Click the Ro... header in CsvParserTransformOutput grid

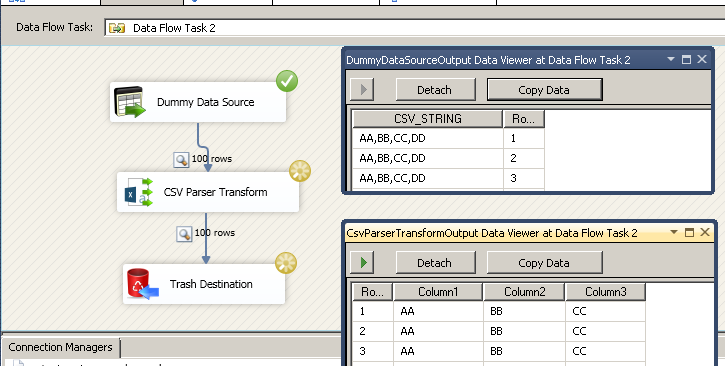(x=372, y=292)
